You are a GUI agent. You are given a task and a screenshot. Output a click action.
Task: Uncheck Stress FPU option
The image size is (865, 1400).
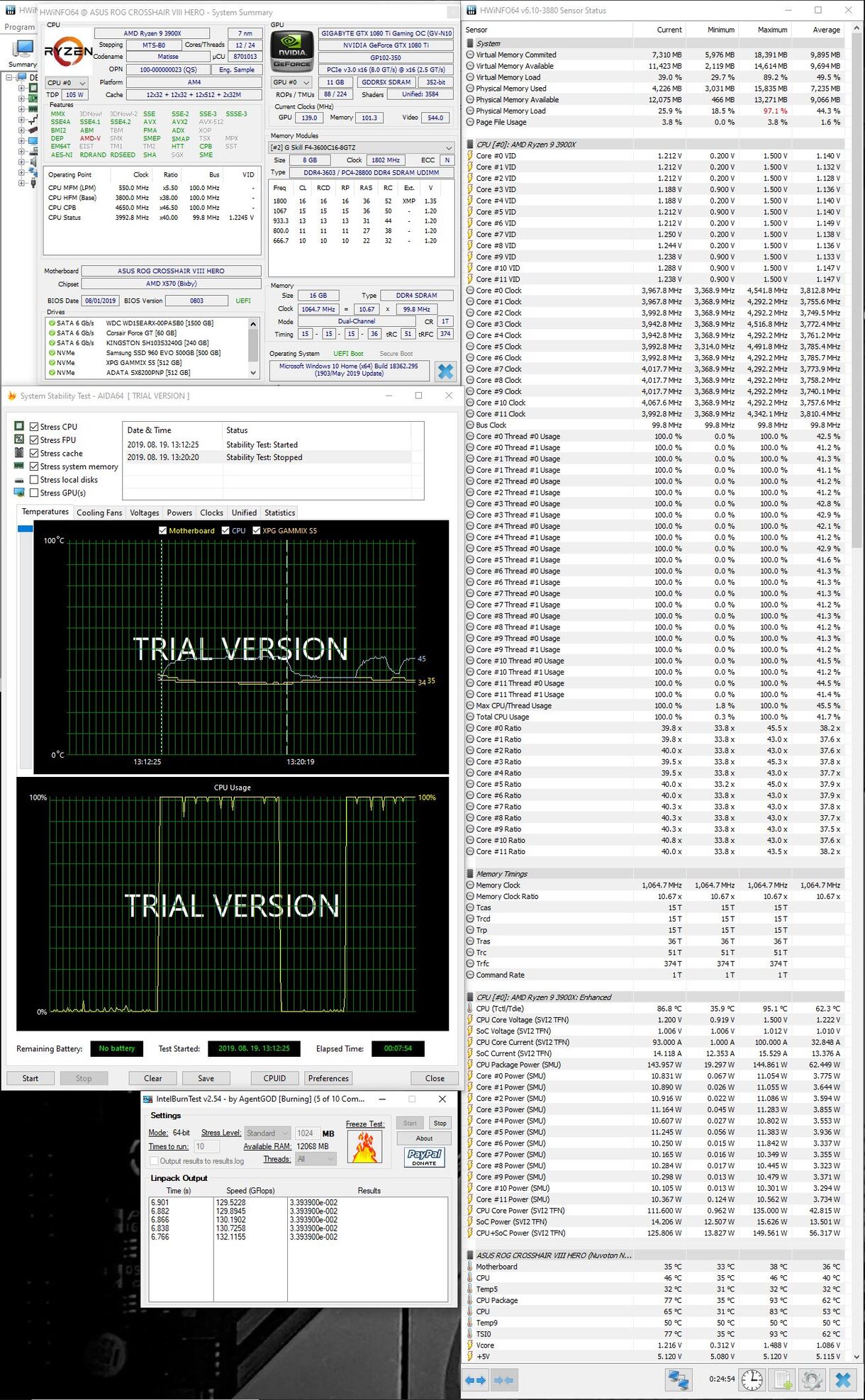[x=33, y=439]
